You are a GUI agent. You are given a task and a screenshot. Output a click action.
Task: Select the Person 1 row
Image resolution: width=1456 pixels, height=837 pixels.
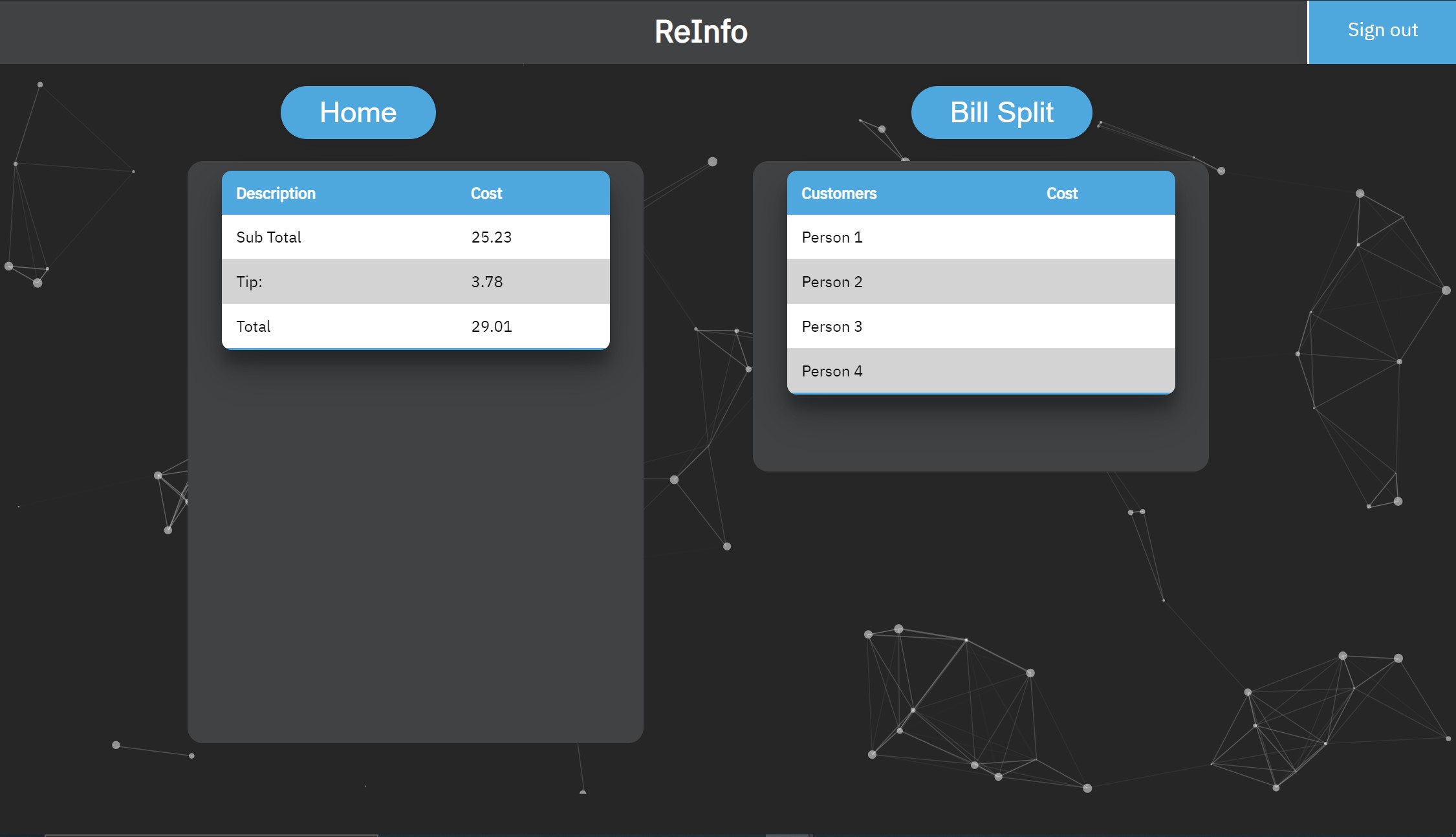[832, 237]
